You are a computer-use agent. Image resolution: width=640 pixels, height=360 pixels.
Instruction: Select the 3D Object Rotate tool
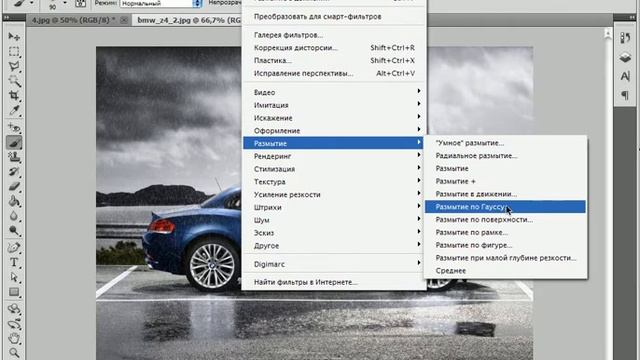point(14,309)
